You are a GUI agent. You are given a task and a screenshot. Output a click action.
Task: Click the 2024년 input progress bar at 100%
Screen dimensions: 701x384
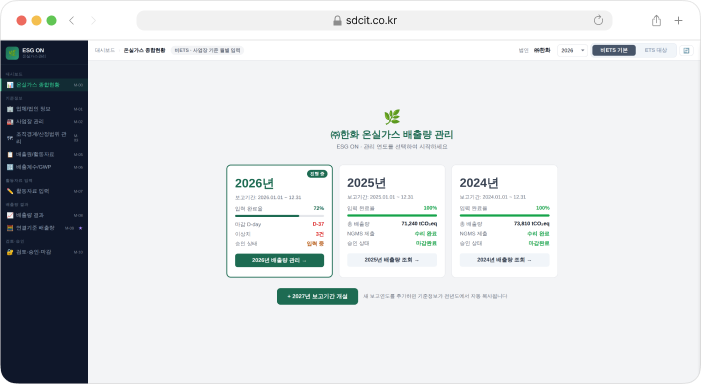pos(504,215)
